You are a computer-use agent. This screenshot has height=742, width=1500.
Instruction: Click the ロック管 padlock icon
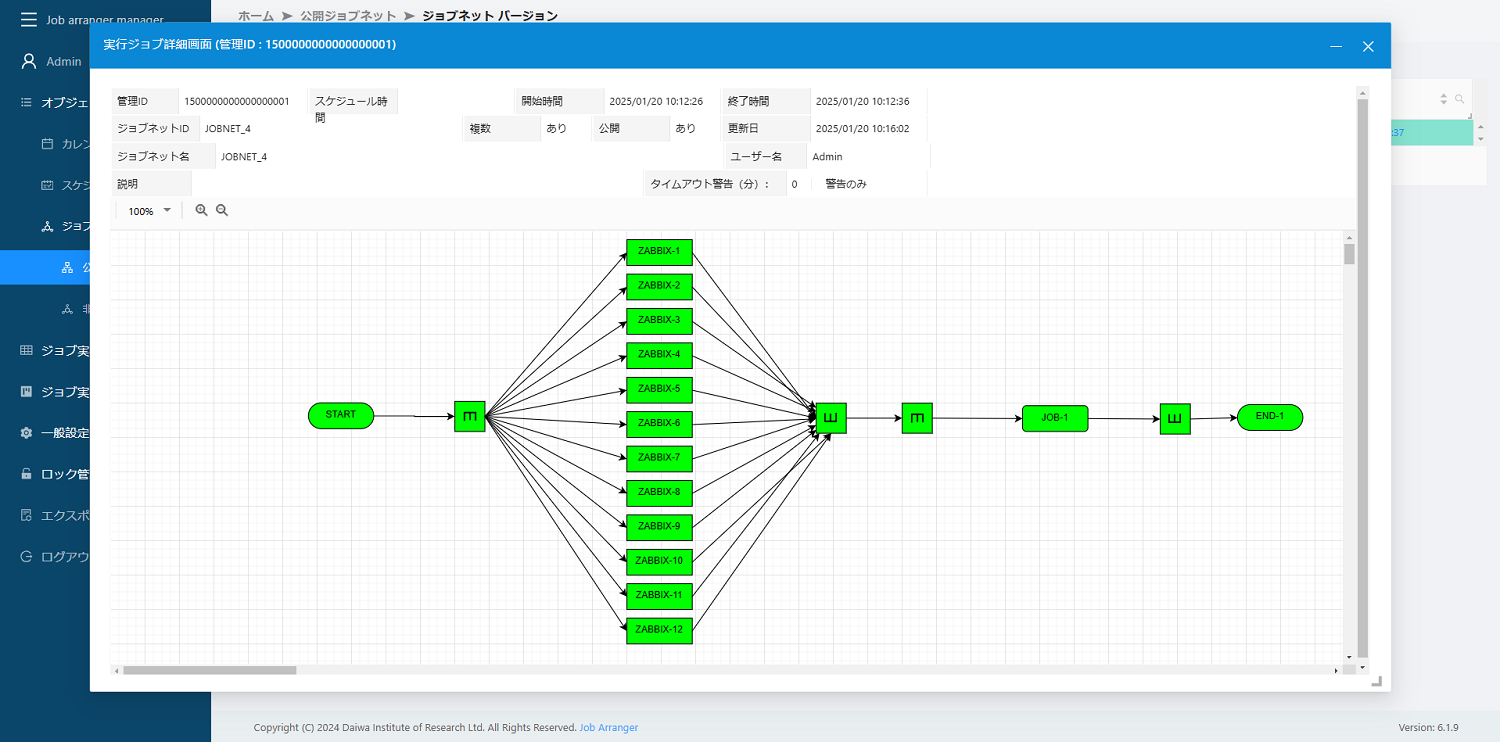[x=27, y=474]
